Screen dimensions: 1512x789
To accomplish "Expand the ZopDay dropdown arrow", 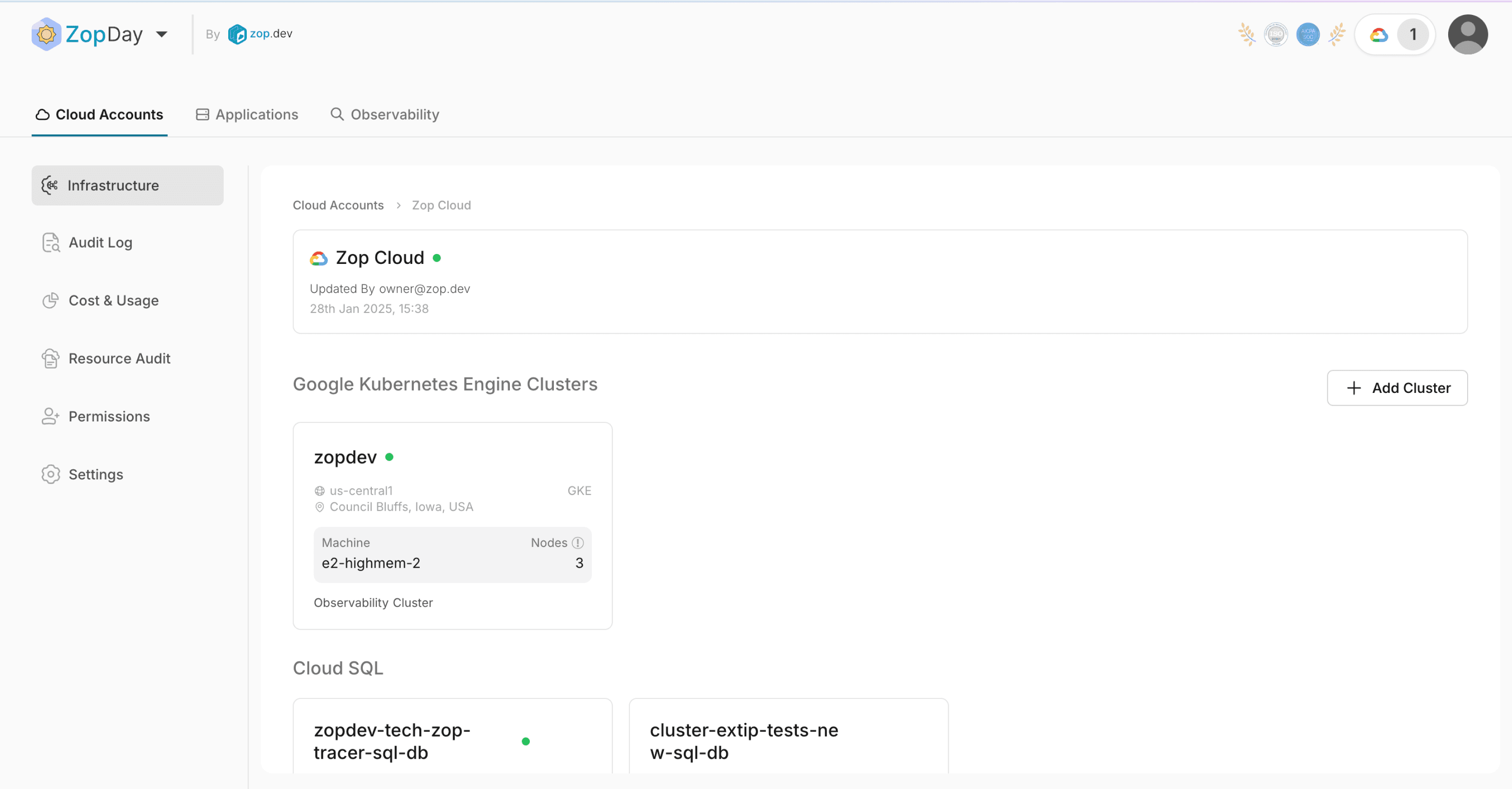I will [x=162, y=34].
